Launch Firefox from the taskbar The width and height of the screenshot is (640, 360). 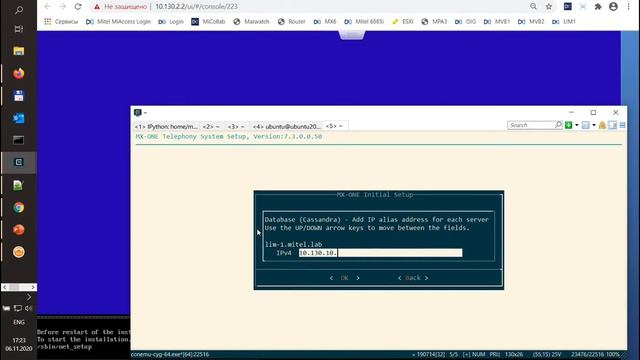coord(18,73)
